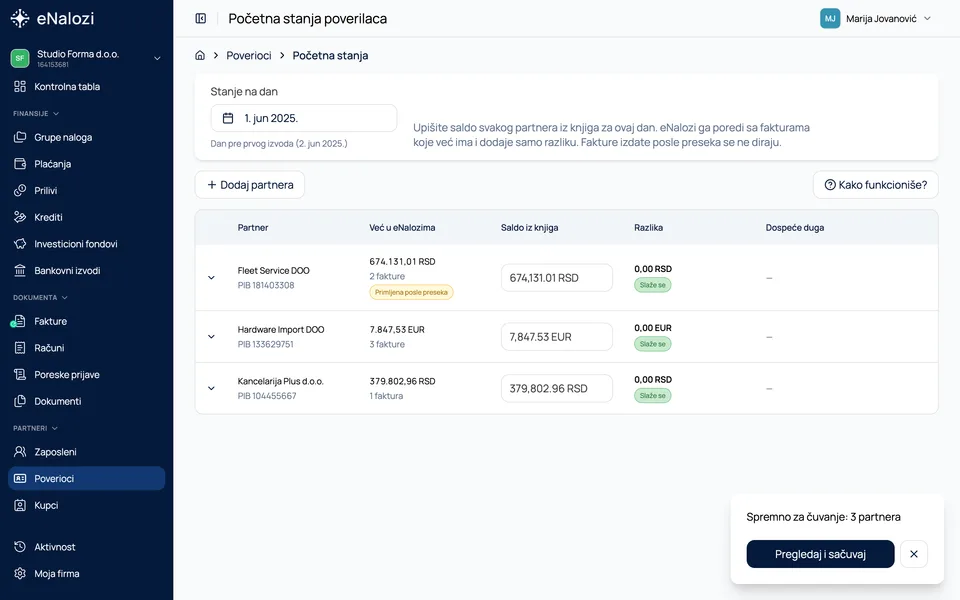This screenshot has height=600, width=960.
Task: Open Kupci partners page
Action: tap(86, 505)
